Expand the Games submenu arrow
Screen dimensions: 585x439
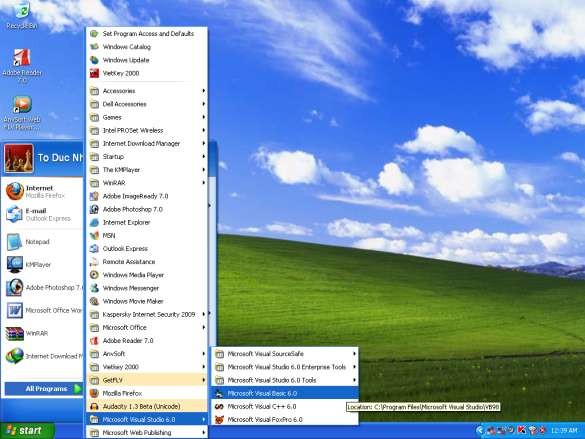pyautogui.click(x=204, y=117)
